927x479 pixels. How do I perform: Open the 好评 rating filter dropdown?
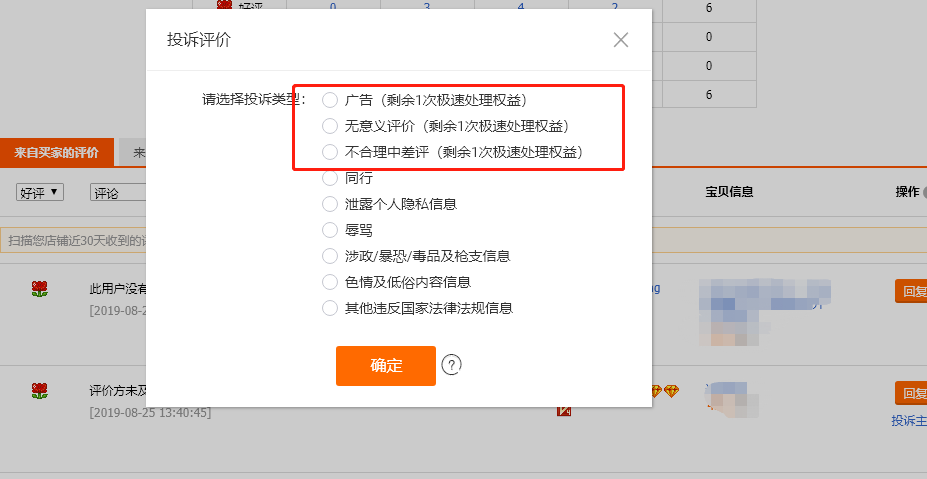point(40,193)
